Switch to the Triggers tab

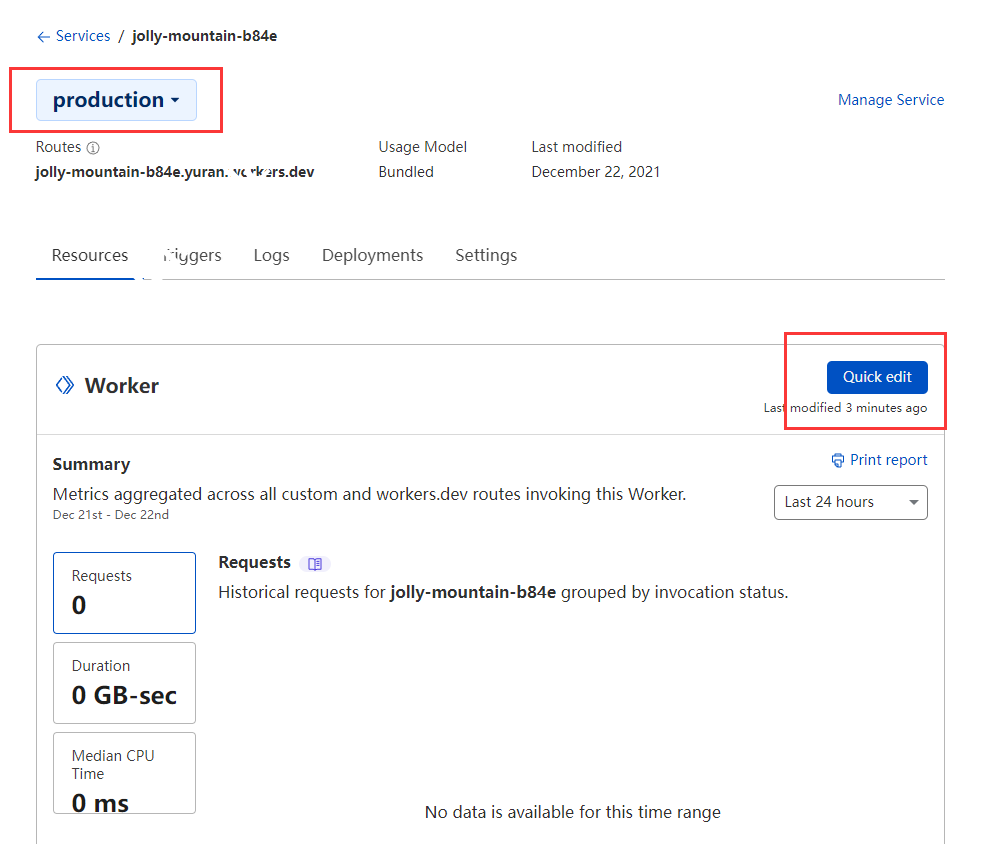[x=192, y=255]
